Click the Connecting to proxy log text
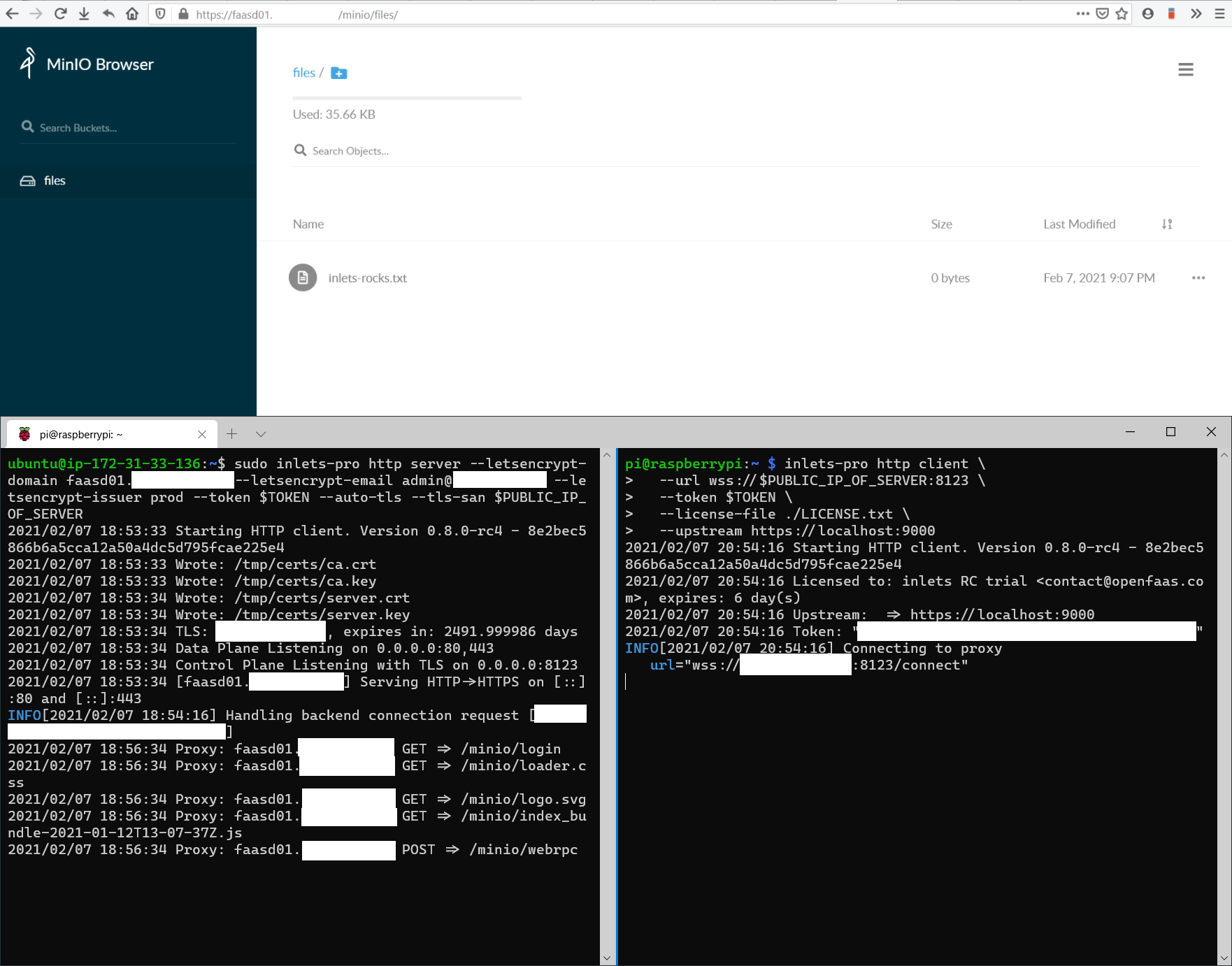1232x966 pixels. [922, 649]
